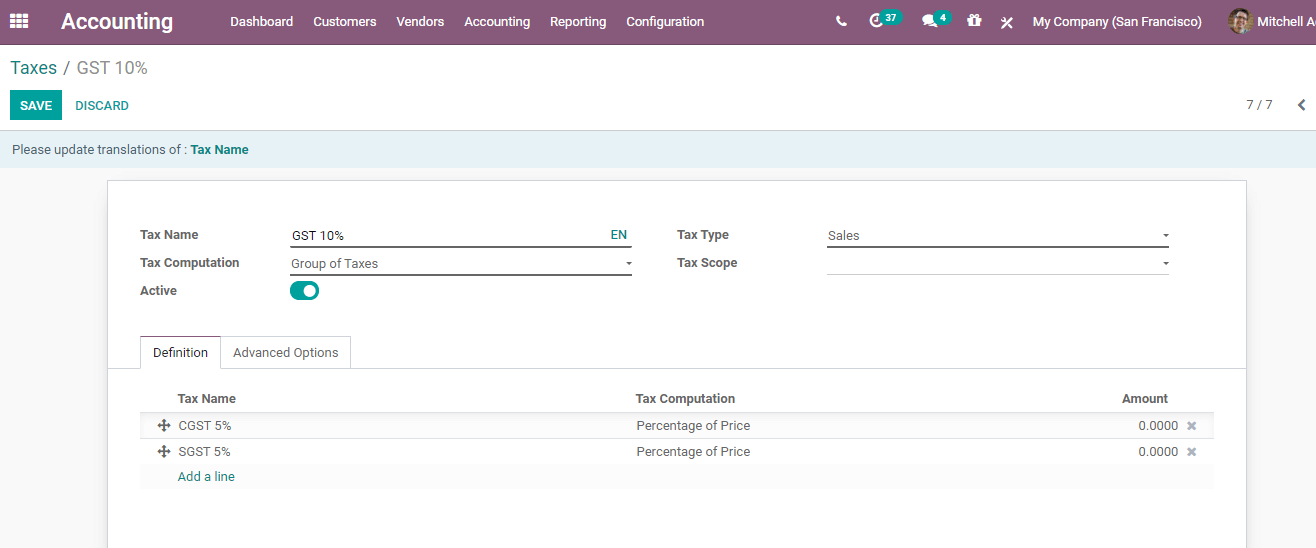Open activities clock icon with 37 badge

883,20
